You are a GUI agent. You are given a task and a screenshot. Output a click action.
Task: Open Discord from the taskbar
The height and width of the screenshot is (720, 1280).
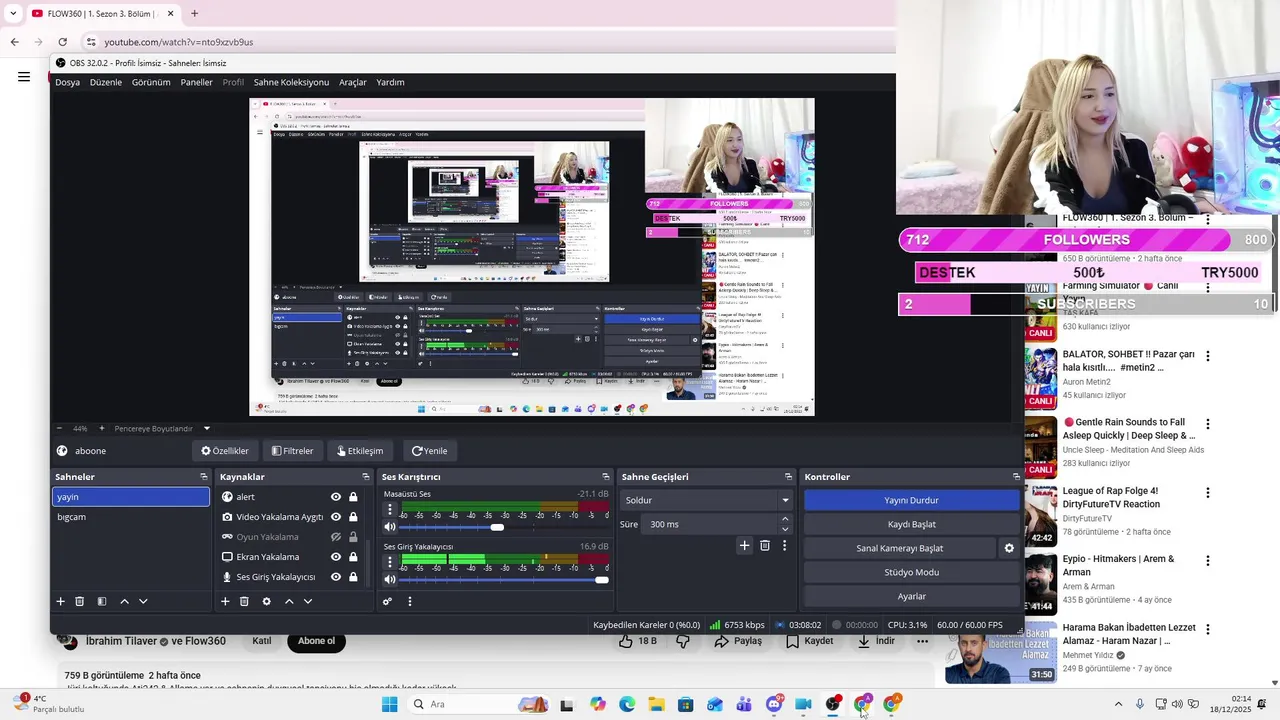(x=773, y=704)
